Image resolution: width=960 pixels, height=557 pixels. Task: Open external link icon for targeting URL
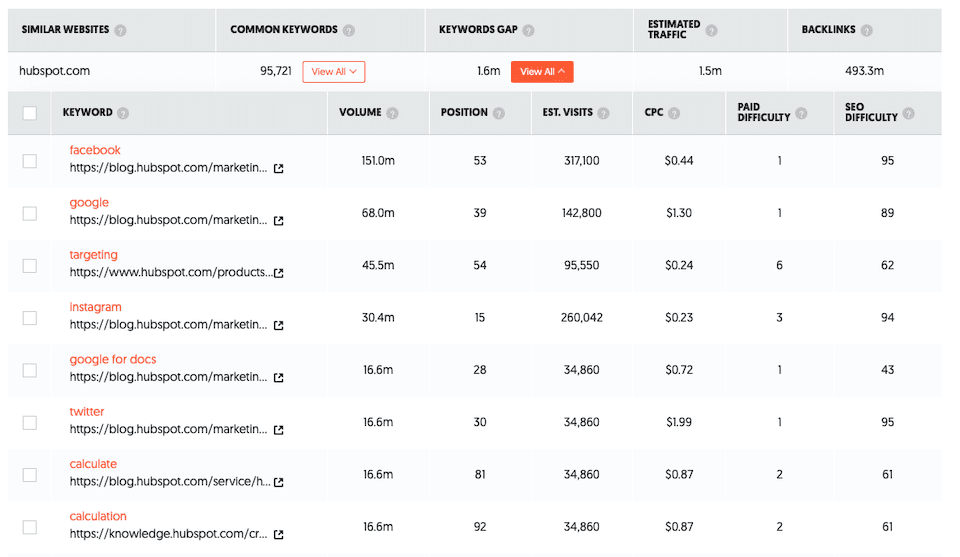279,273
